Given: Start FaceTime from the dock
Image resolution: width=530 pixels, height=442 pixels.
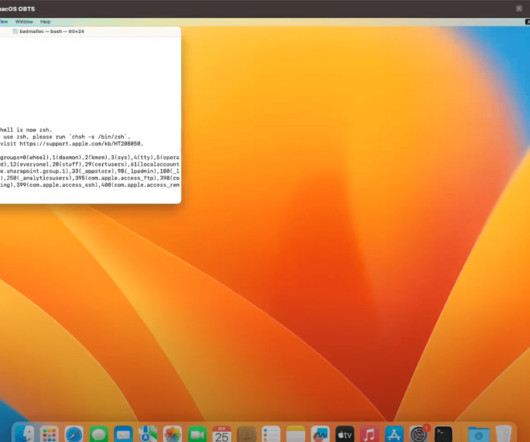Looking at the screenshot, I should (197, 434).
